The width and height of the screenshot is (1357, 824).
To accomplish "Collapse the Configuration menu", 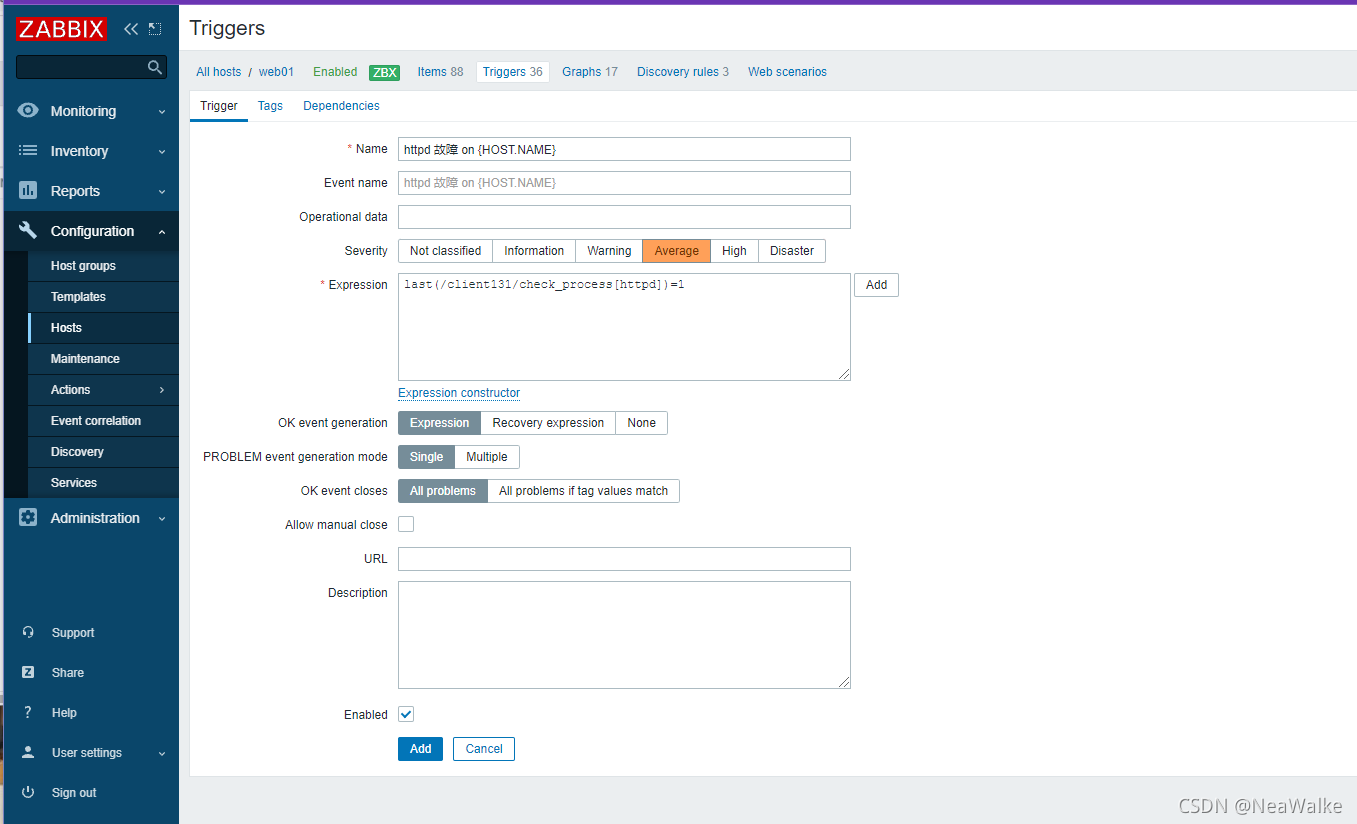I will click(162, 232).
